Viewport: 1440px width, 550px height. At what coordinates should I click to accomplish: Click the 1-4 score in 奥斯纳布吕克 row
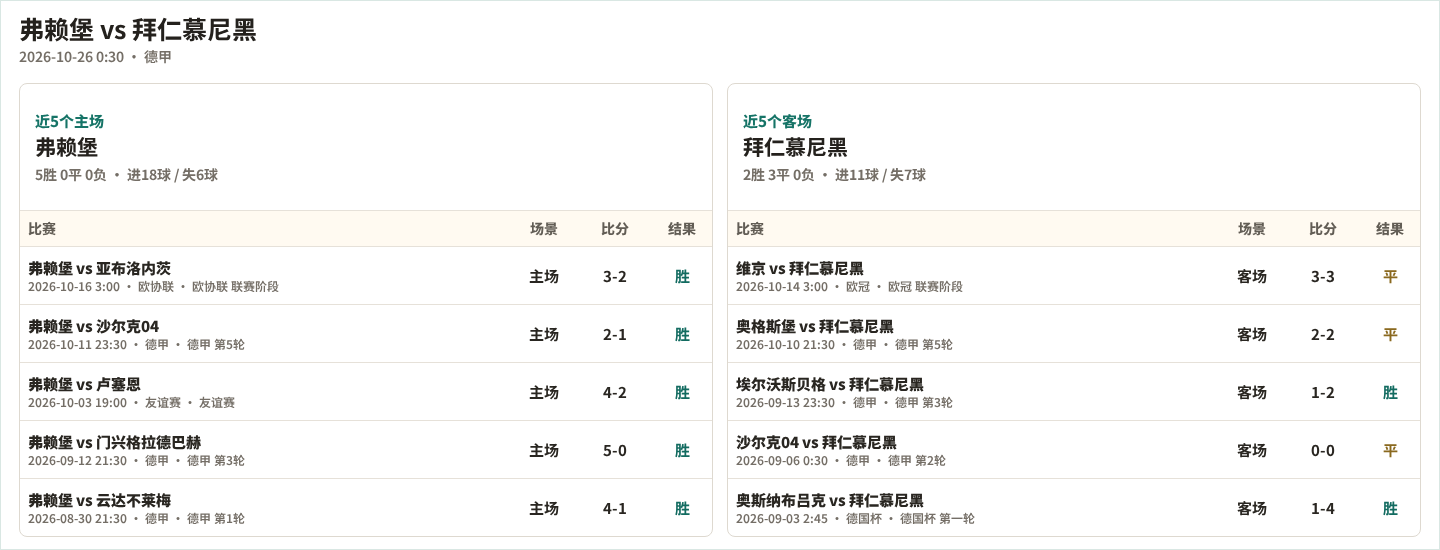point(1323,508)
